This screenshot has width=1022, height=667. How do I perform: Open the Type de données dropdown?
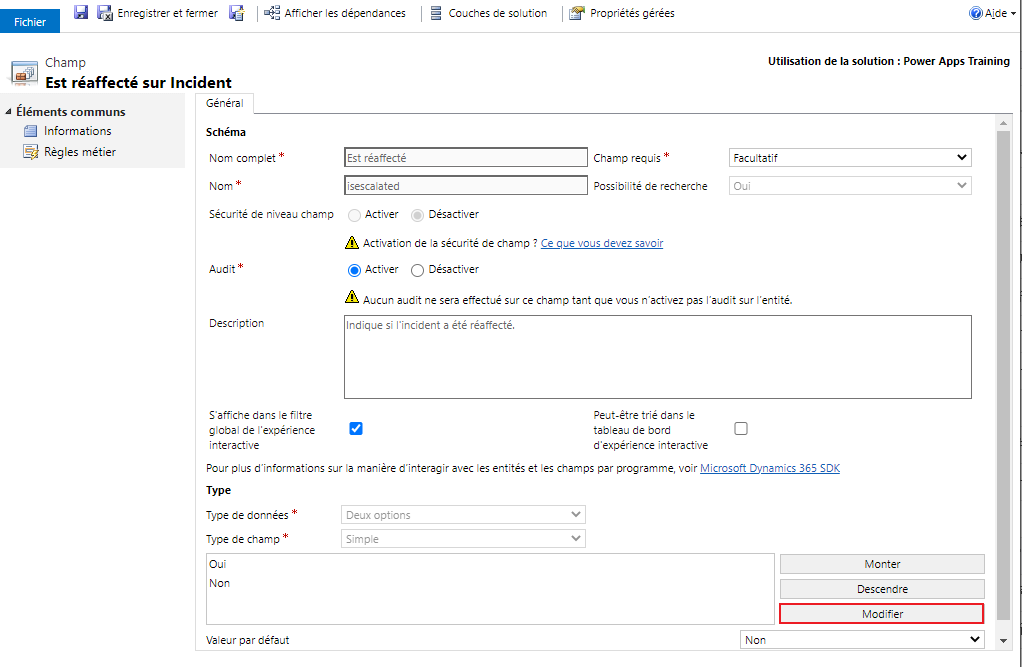463,514
